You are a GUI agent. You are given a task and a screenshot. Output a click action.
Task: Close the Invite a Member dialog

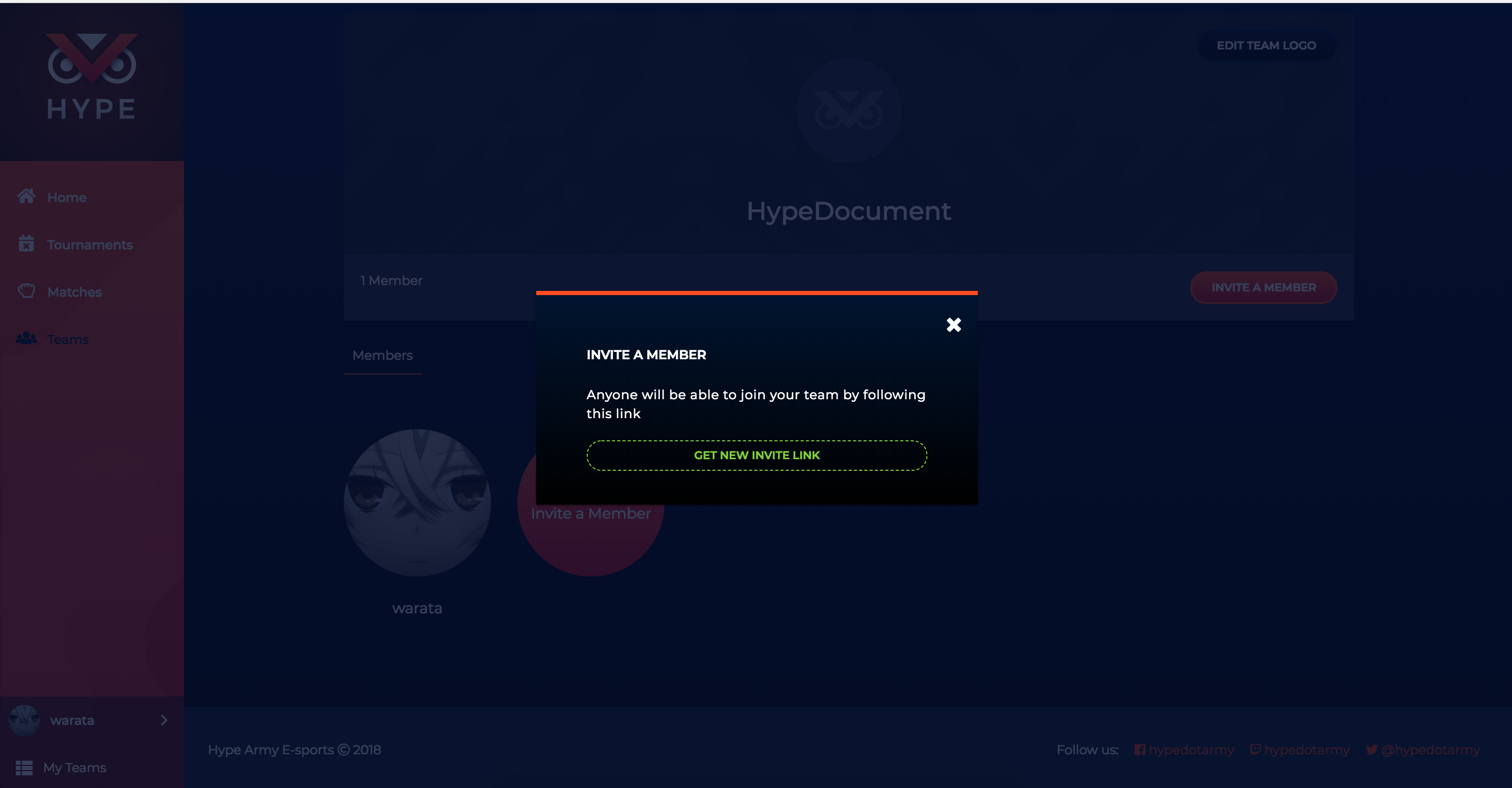pos(953,325)
